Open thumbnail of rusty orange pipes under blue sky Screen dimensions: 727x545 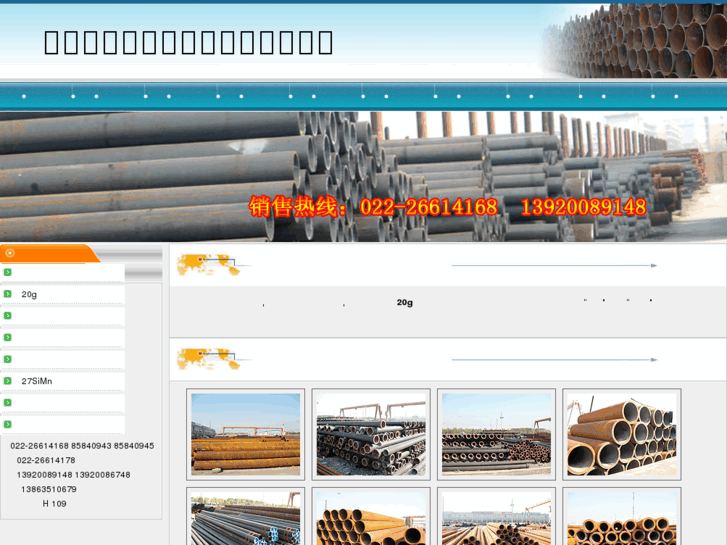point(245,434)
